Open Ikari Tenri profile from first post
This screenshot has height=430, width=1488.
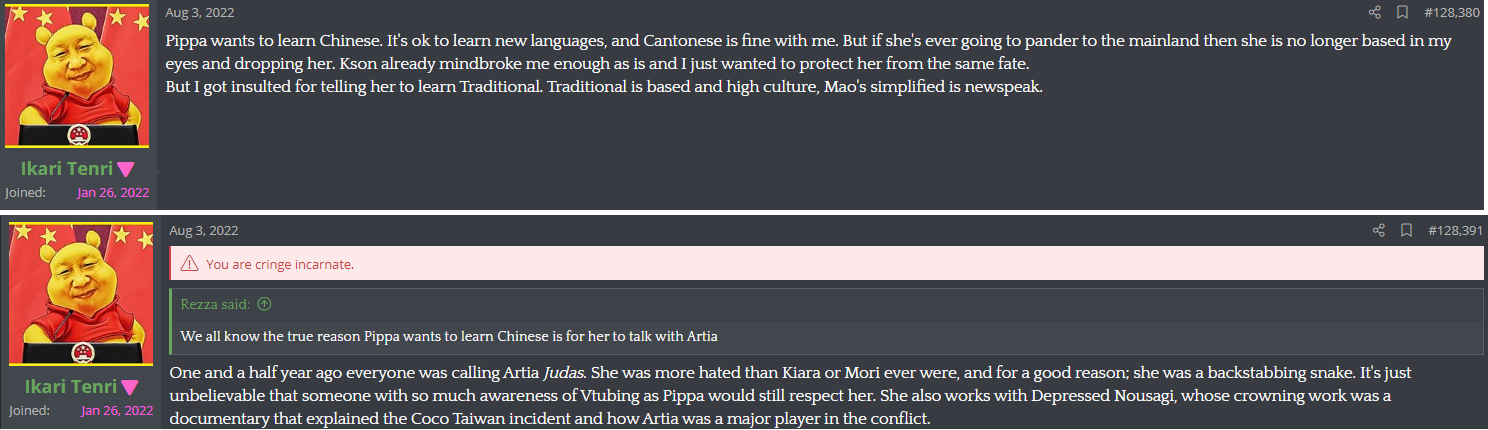click(x=67, y=169)
